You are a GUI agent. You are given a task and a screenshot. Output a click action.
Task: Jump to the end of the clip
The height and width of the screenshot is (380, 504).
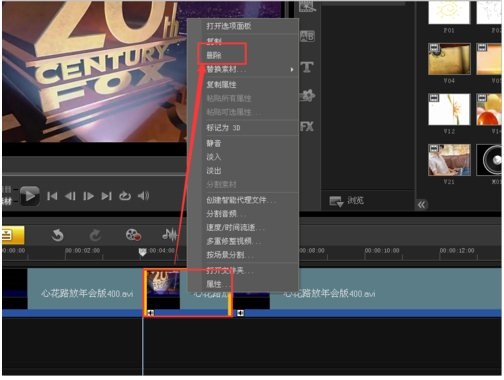pos(106,196)
